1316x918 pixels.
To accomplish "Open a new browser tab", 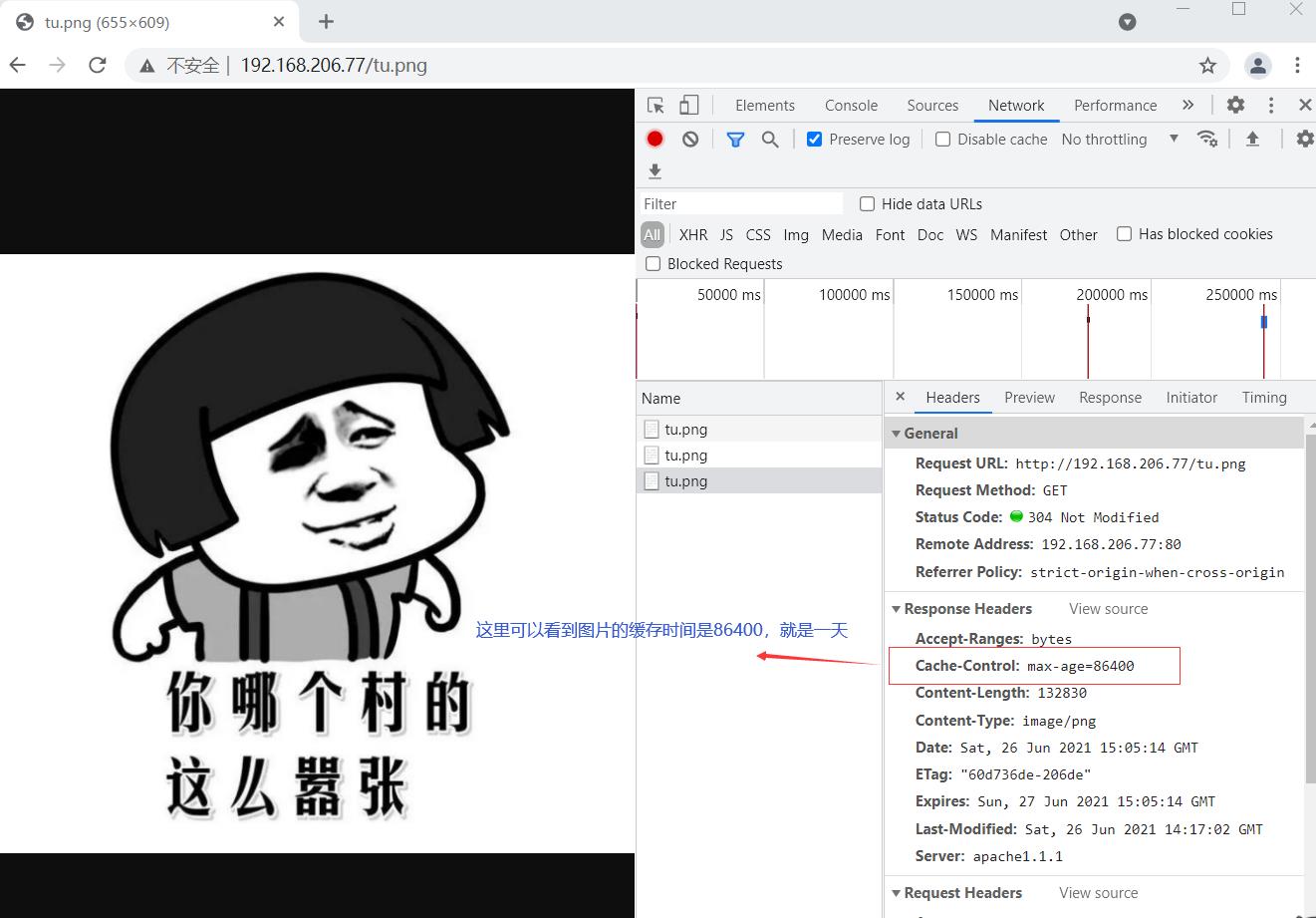I will tap(326, 21).
